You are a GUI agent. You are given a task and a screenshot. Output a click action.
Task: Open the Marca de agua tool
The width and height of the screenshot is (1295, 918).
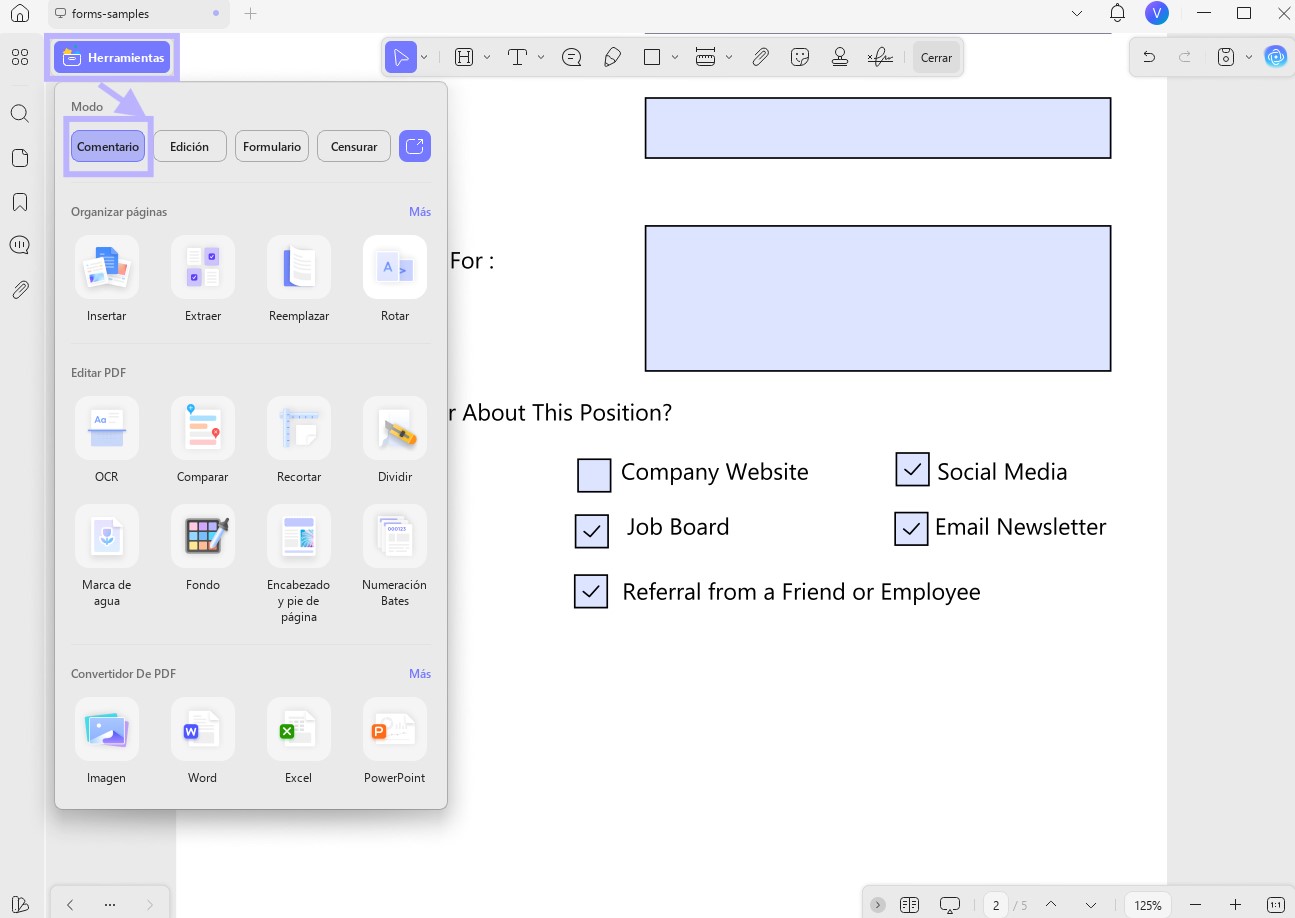(x=107, y=536)
